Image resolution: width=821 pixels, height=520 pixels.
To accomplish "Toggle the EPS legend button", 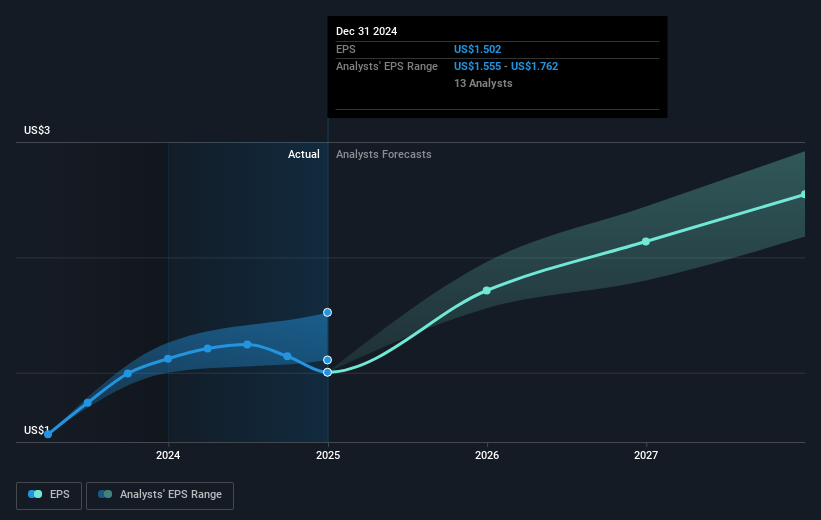I will [x=49, y=495].
